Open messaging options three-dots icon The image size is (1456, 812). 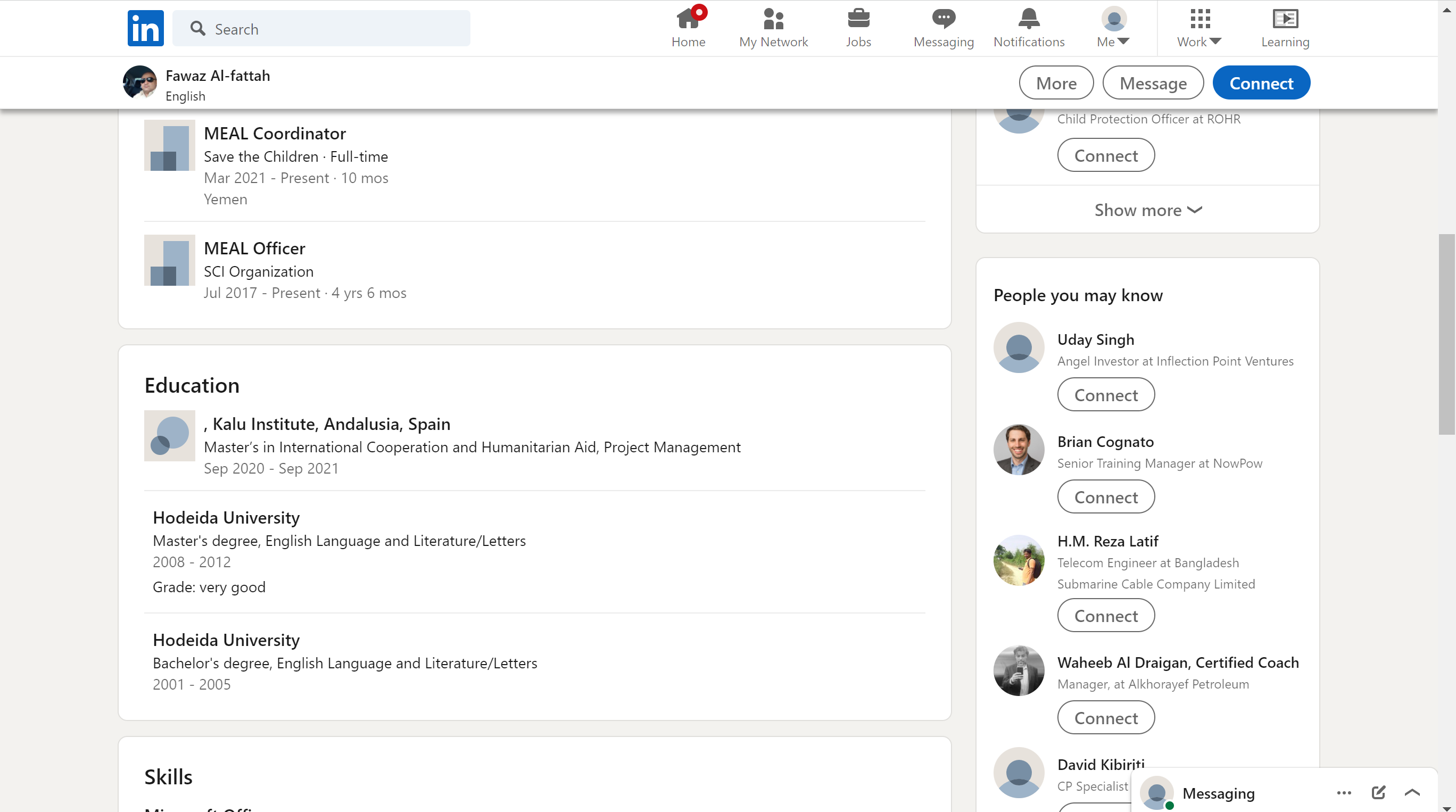tap(1344, 792)
